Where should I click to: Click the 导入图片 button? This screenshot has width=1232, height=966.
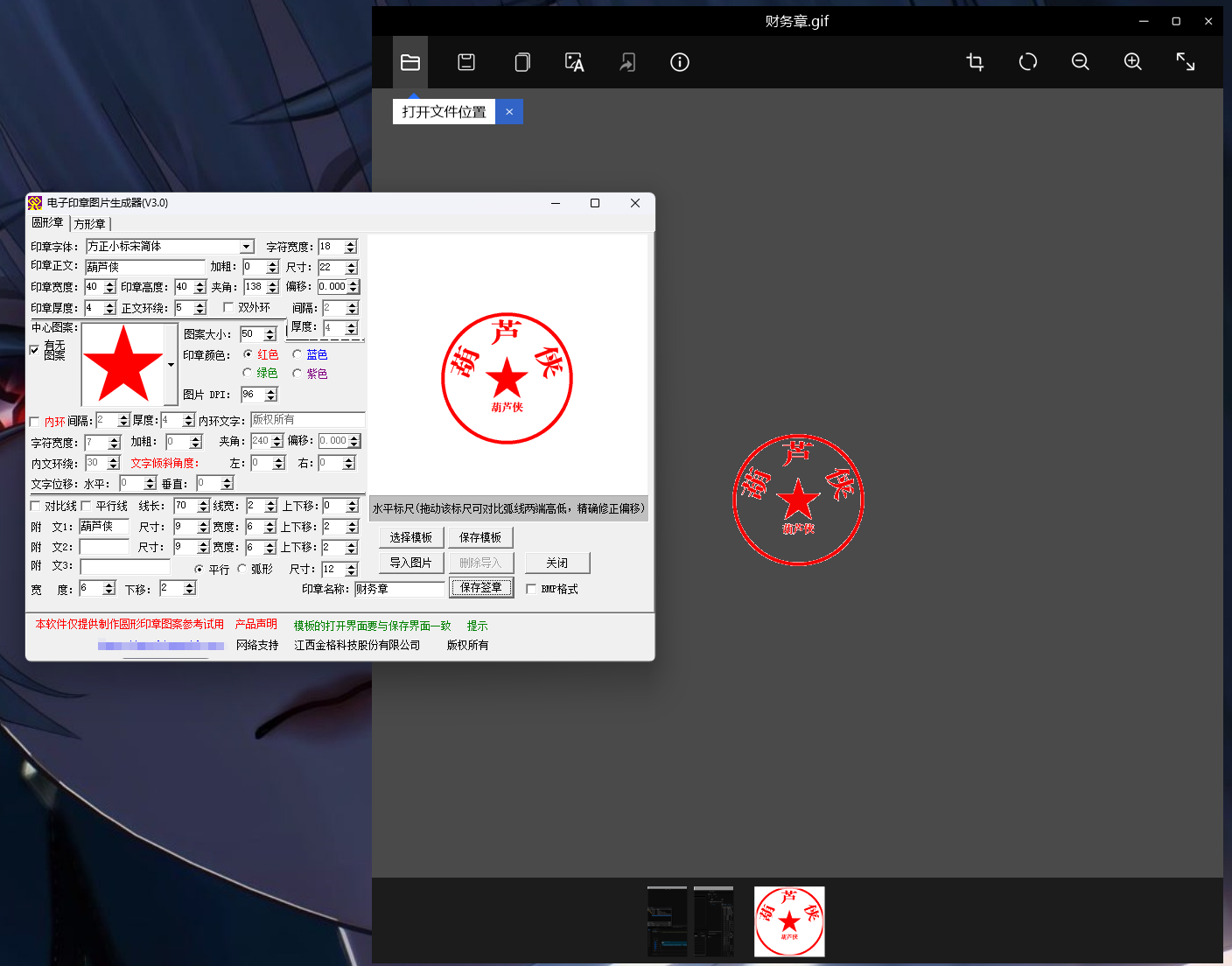tap(411, 563)
